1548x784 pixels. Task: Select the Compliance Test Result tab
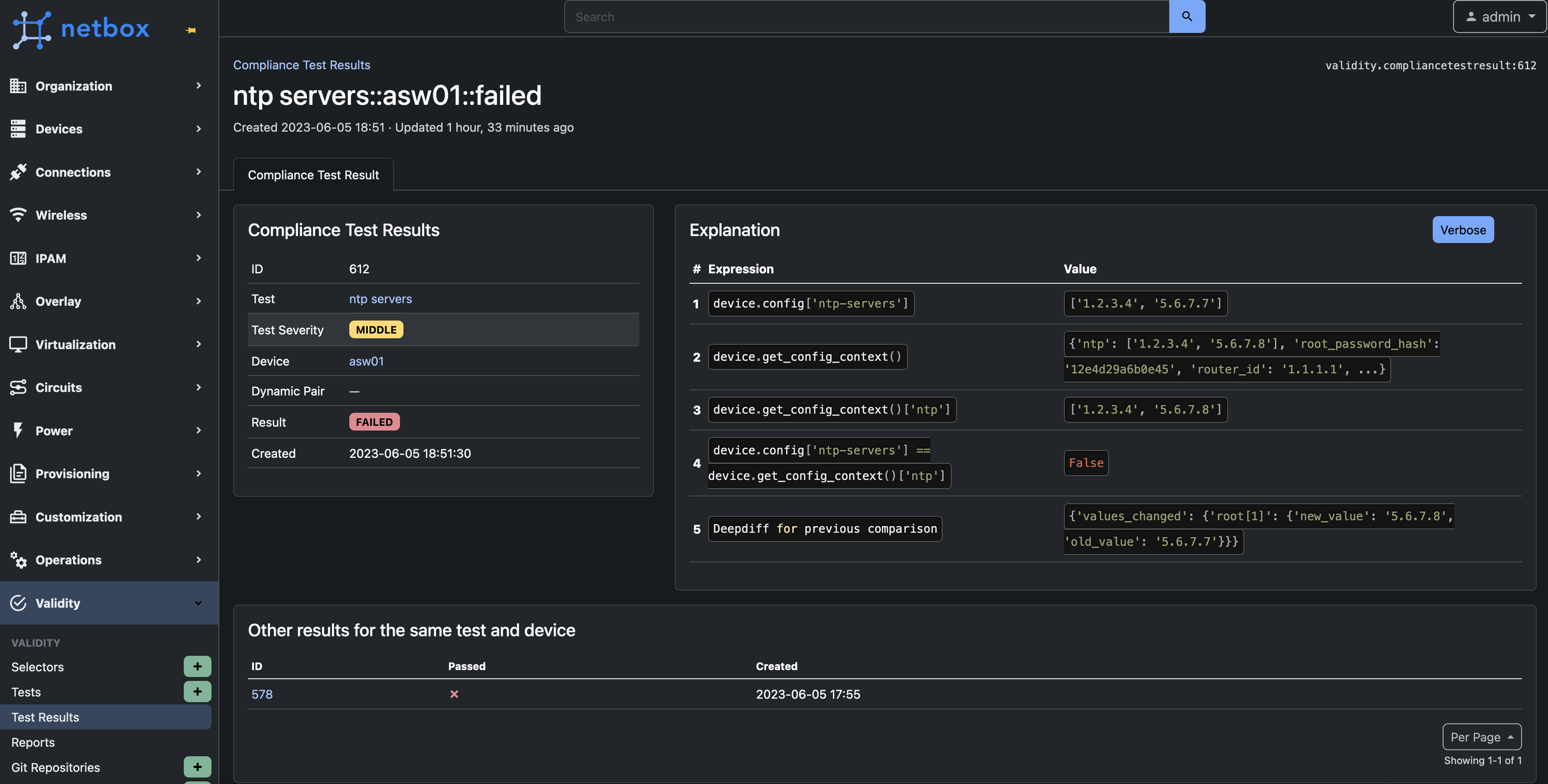tap(313, 175)
